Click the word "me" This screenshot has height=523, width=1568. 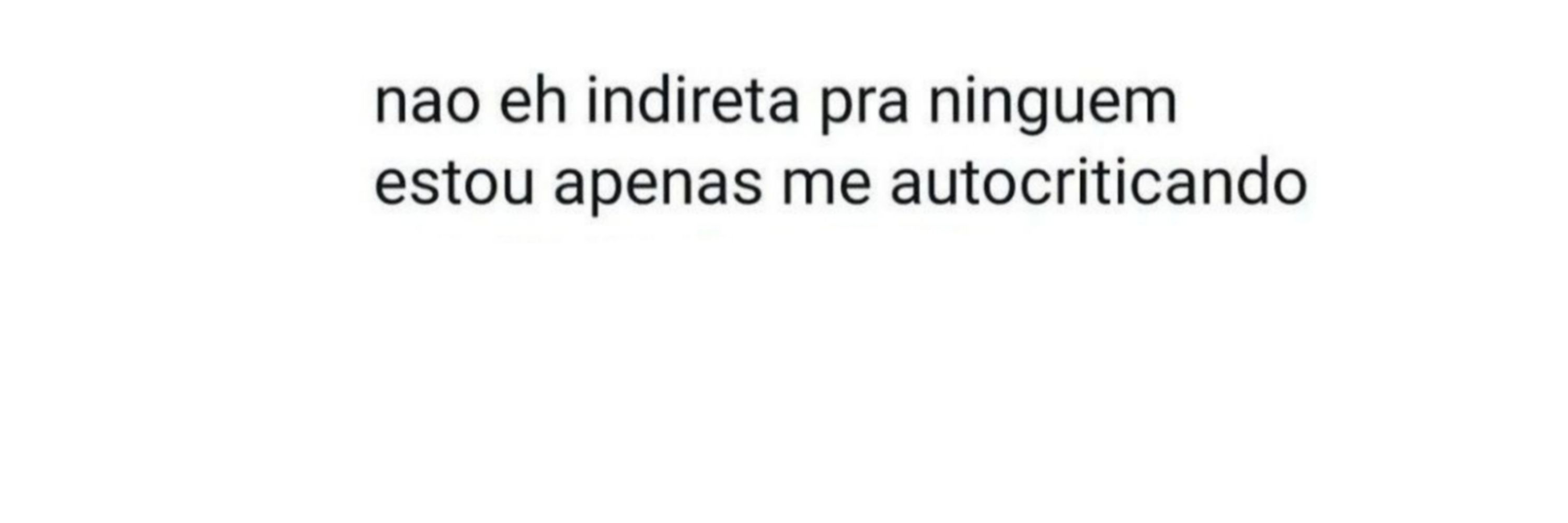coord(826,186)
